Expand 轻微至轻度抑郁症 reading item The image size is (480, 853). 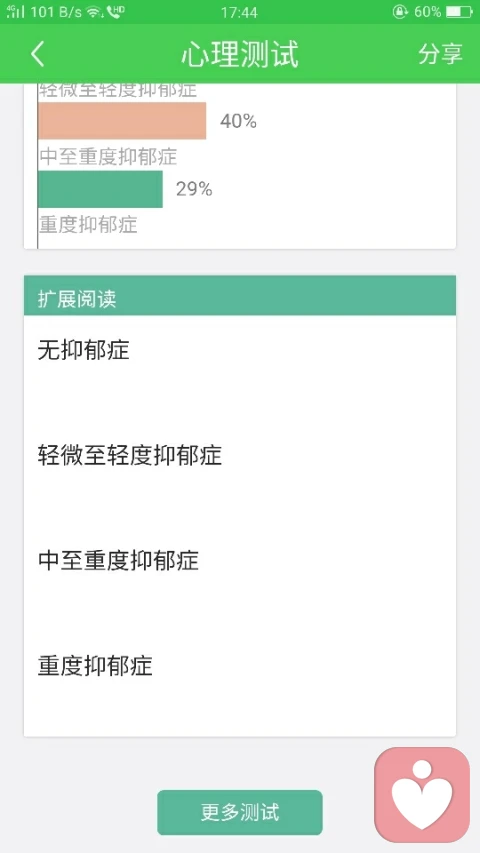239,455
